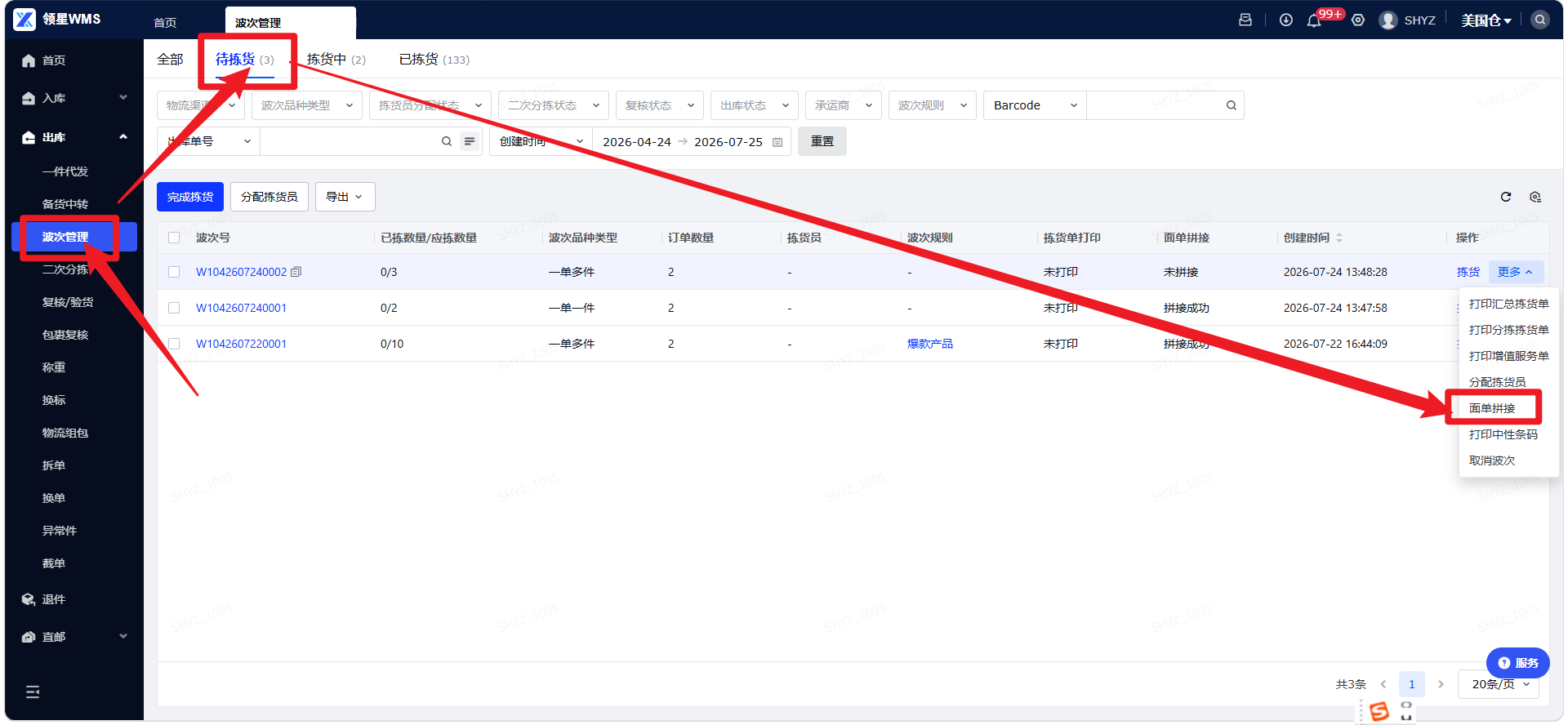The width and height of the screenshot is (1568, 725).
Task: Copy wave number W1042607240002
Action: pyautogui.click(x=296, y=272)
